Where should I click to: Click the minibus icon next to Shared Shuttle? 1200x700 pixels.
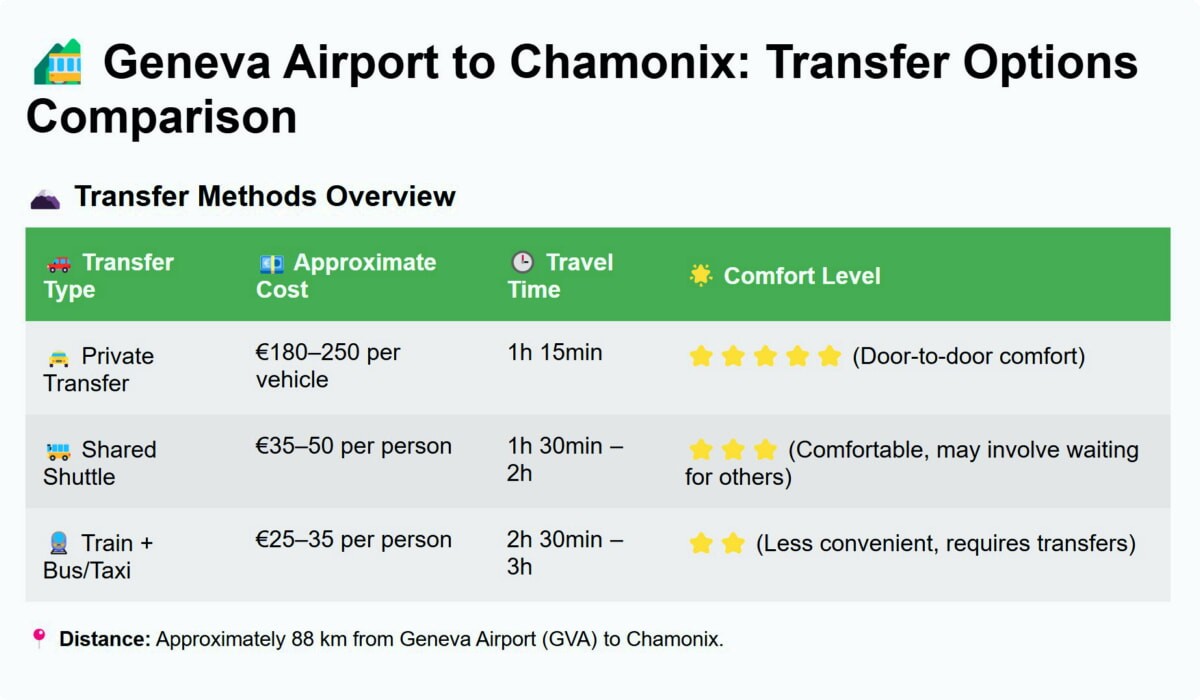click(58, 451)
